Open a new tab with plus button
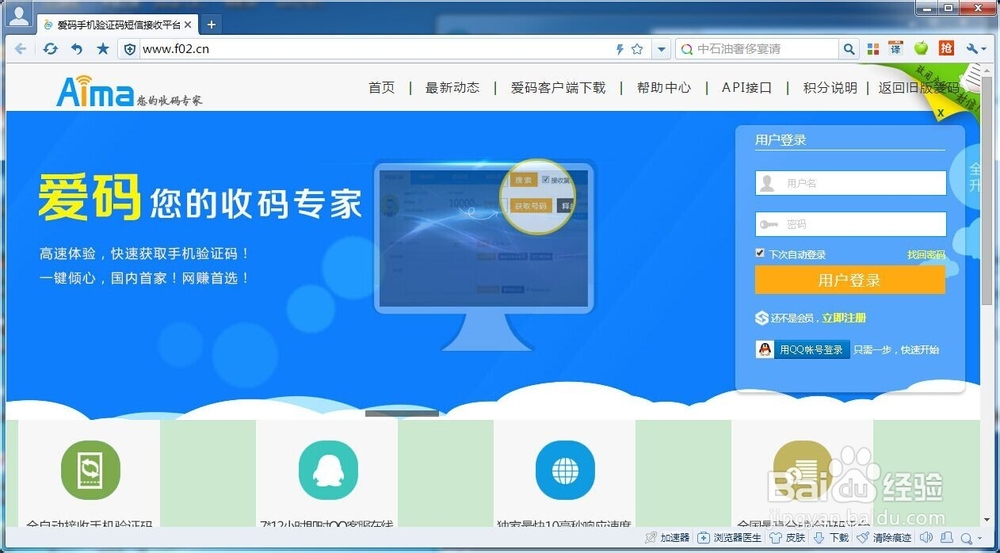Screen dimensions: 1000x553 [211, 24]
